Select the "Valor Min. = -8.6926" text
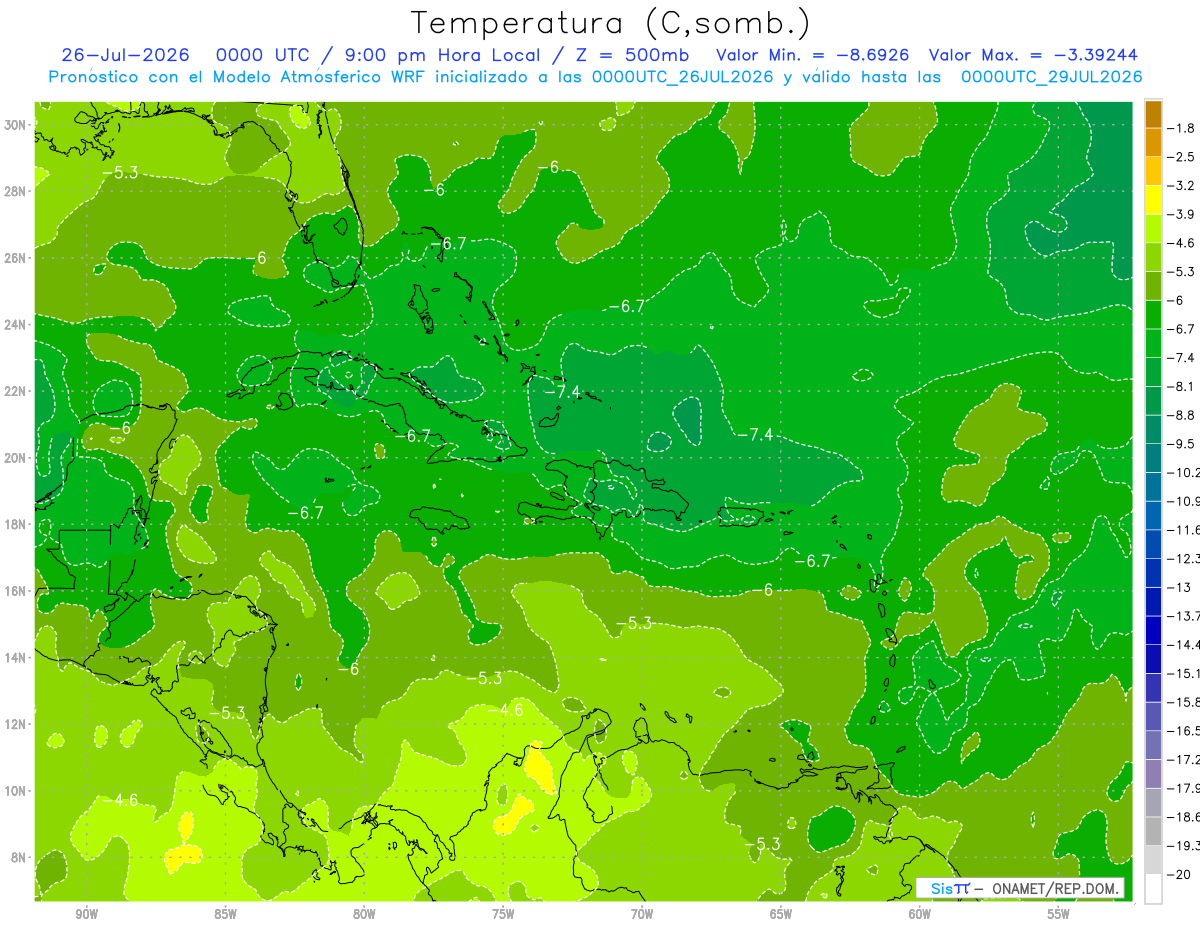Screen dimensions: 1200x927 813,55
